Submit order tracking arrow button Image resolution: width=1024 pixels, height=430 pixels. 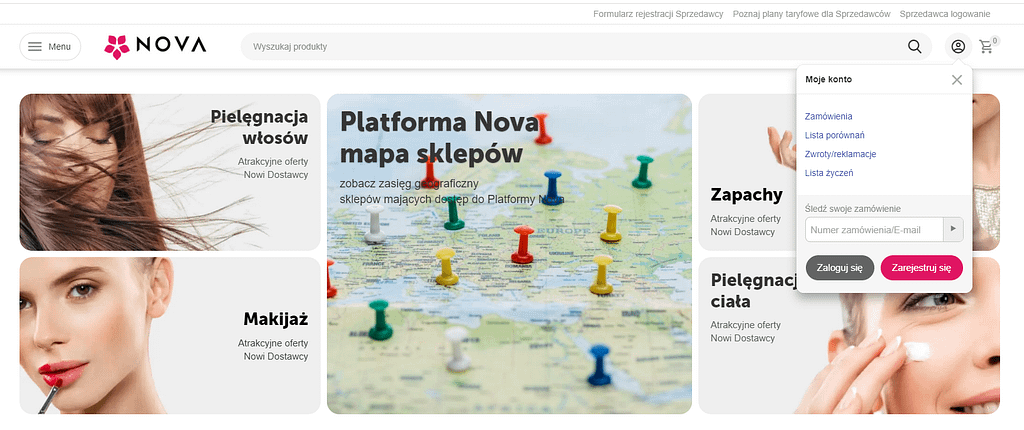coord(953,229)
